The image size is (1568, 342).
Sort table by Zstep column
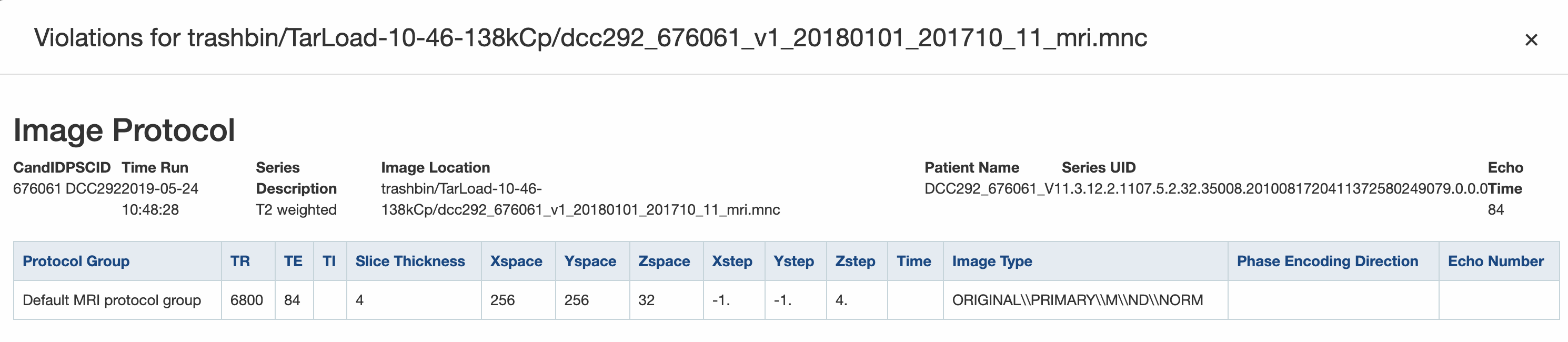(856, 261)
